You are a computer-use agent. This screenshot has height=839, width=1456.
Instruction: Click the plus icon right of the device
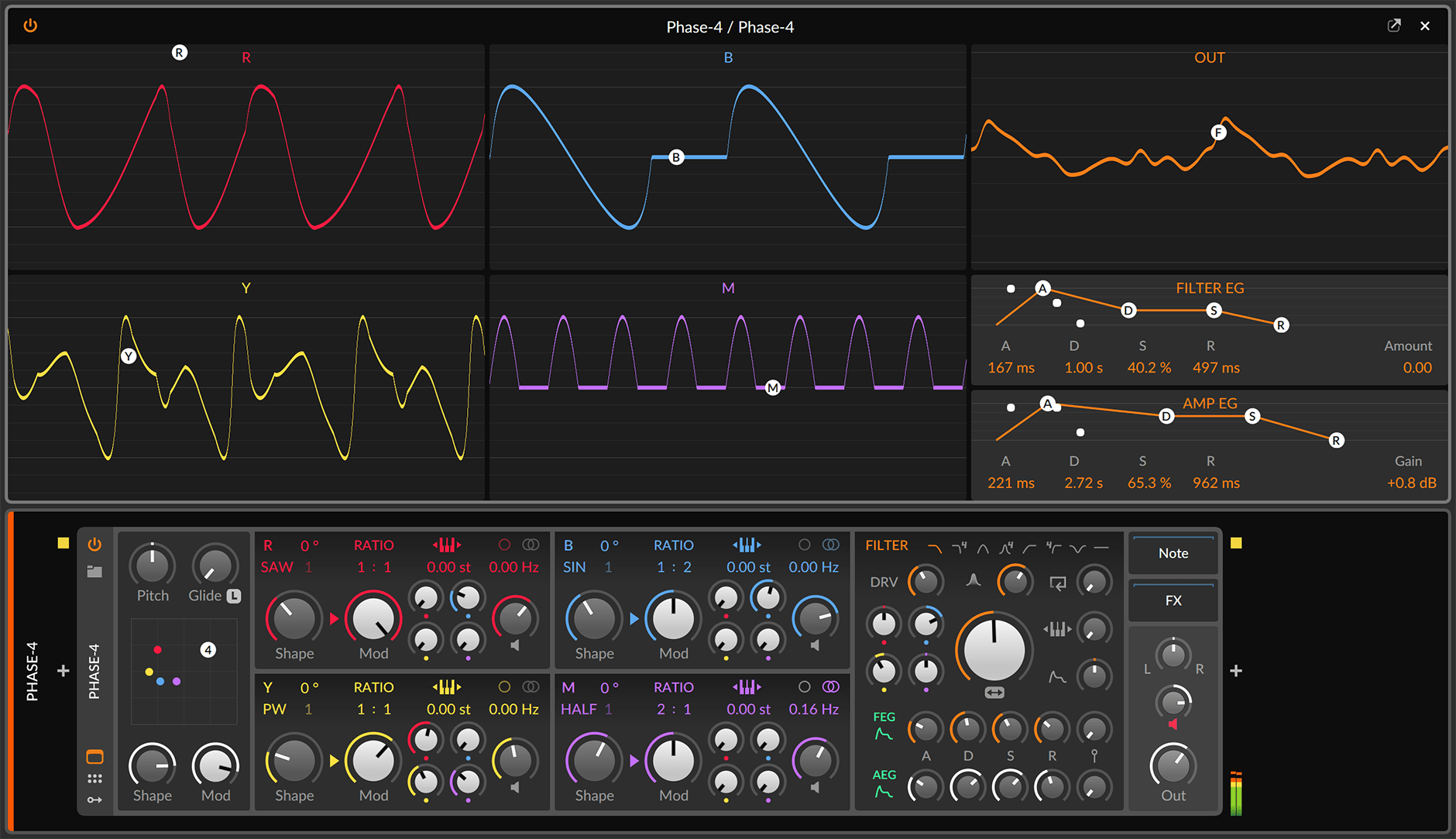1236,671
